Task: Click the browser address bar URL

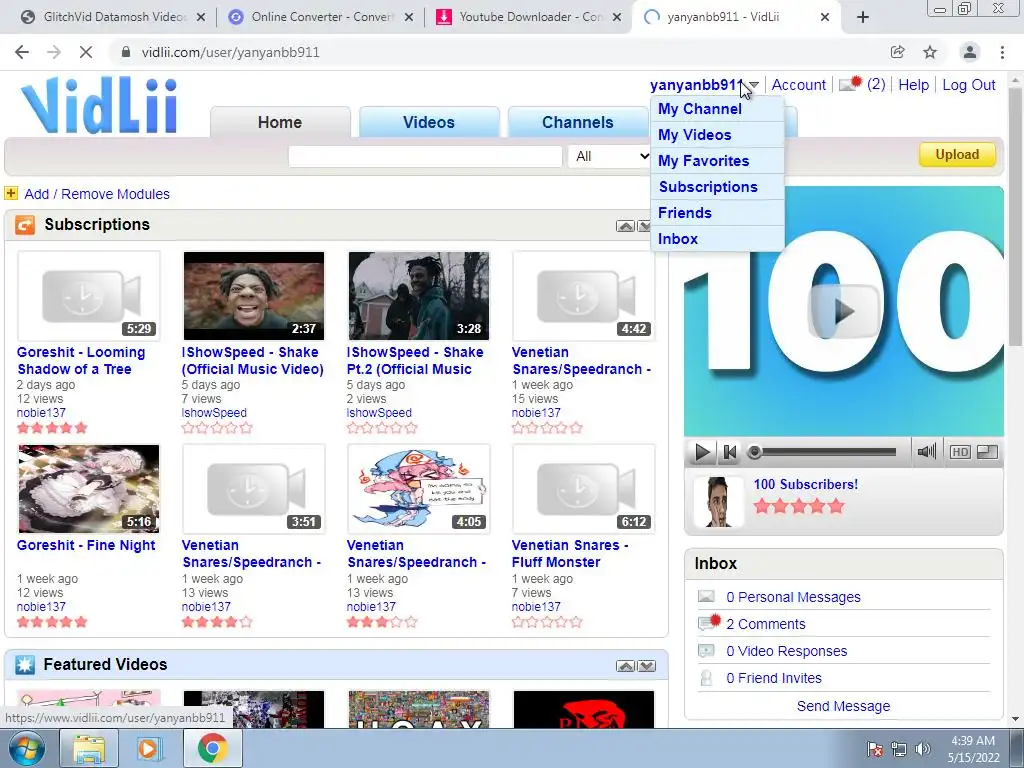Action: 230,52
